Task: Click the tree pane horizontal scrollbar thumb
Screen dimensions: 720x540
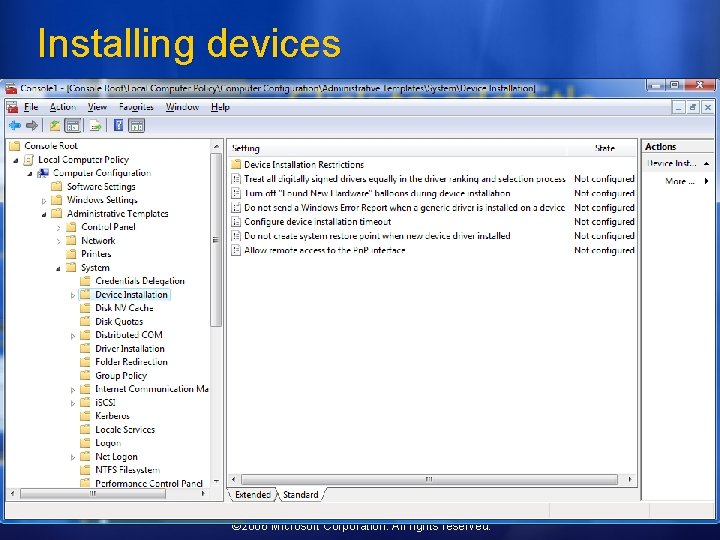Action: coord(93,494)
